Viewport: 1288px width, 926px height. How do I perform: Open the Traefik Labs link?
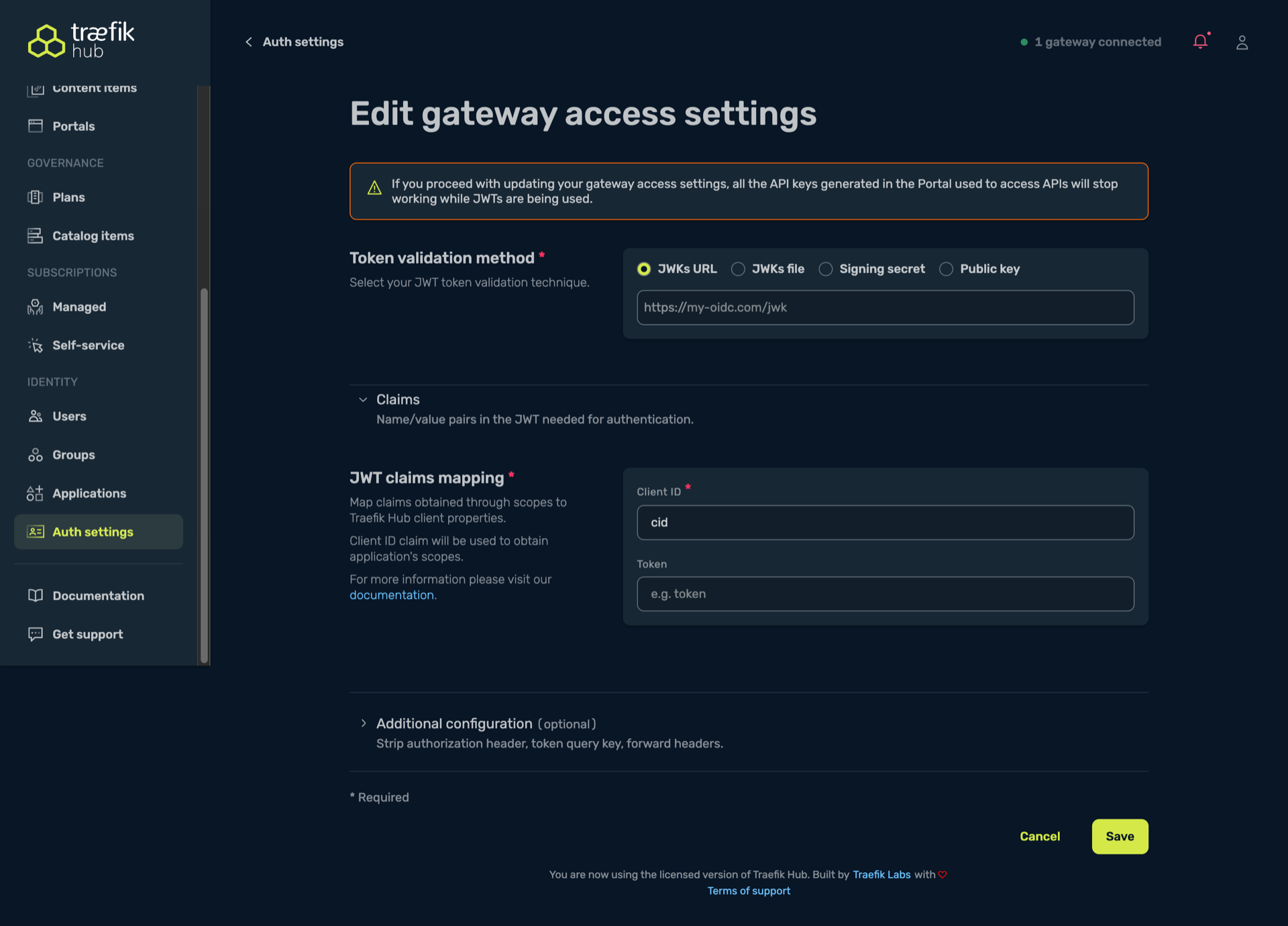881,874
